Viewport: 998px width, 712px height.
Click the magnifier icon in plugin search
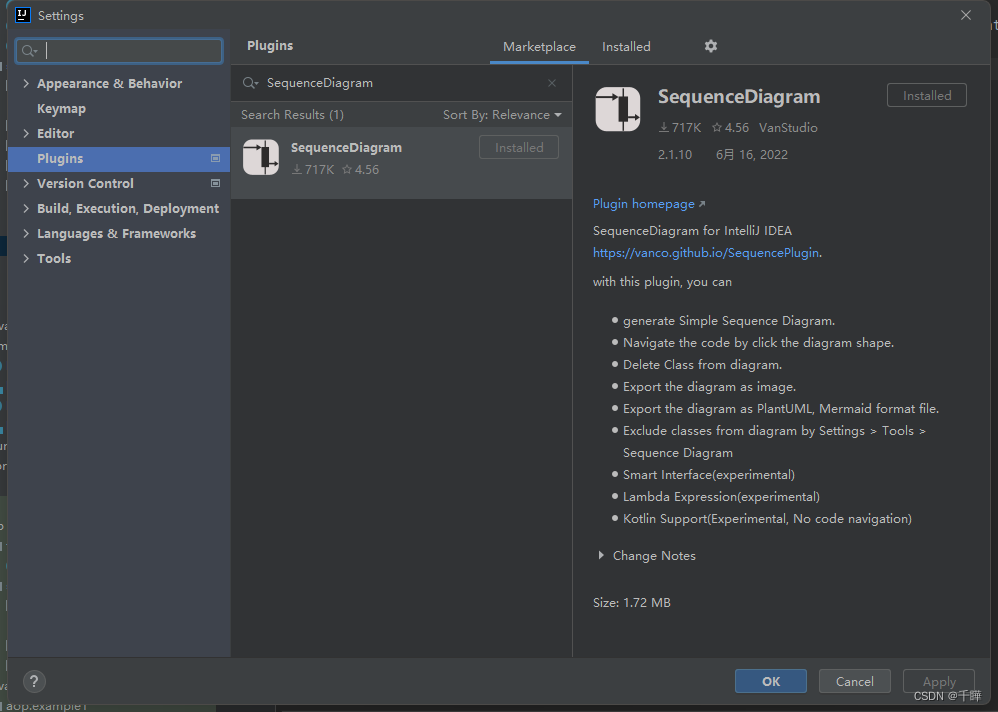click(x=250, y=83)
